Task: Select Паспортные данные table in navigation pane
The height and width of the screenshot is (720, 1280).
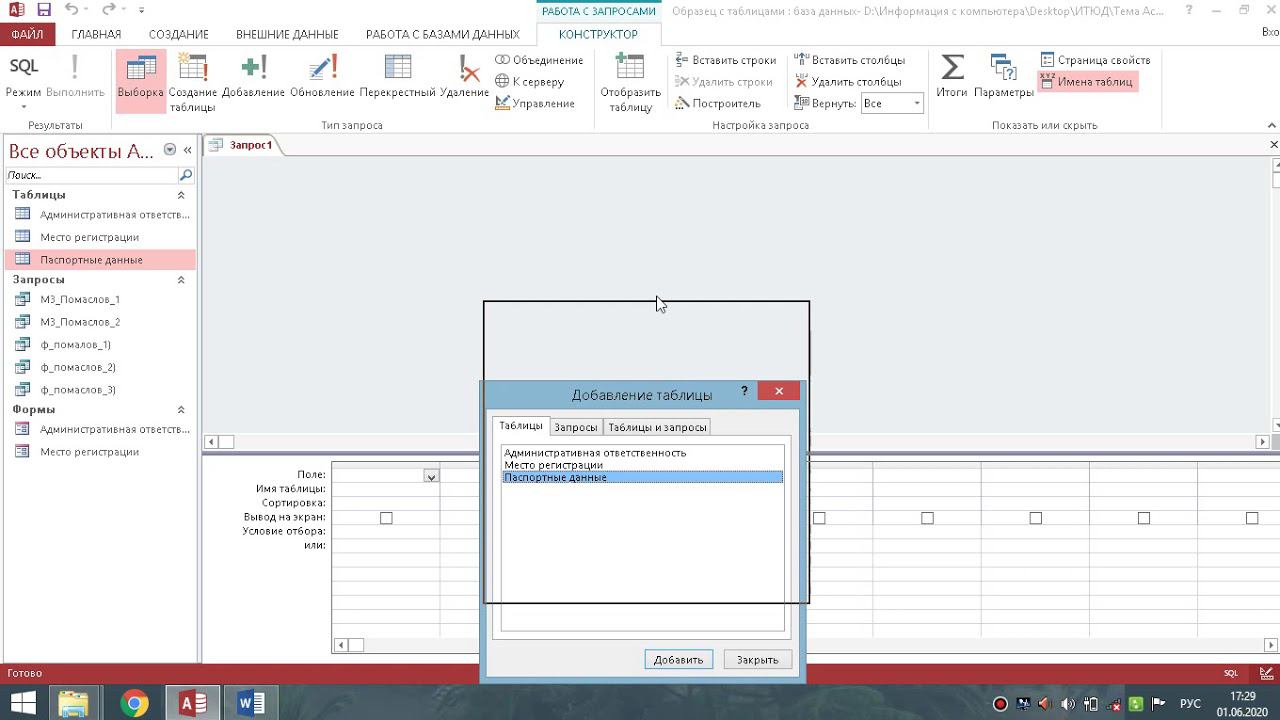Action: coord(100,260)
